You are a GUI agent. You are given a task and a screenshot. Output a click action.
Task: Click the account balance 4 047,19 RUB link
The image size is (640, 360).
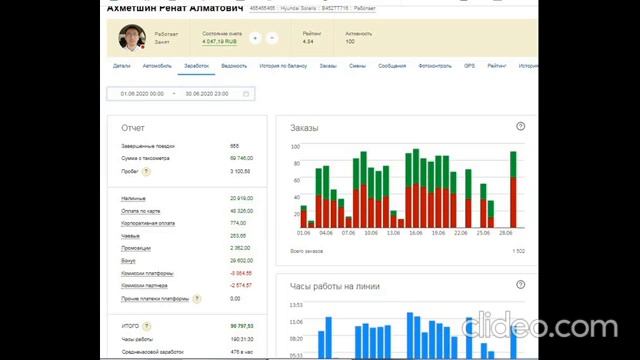pyautogui.click(x=219, y=42)
